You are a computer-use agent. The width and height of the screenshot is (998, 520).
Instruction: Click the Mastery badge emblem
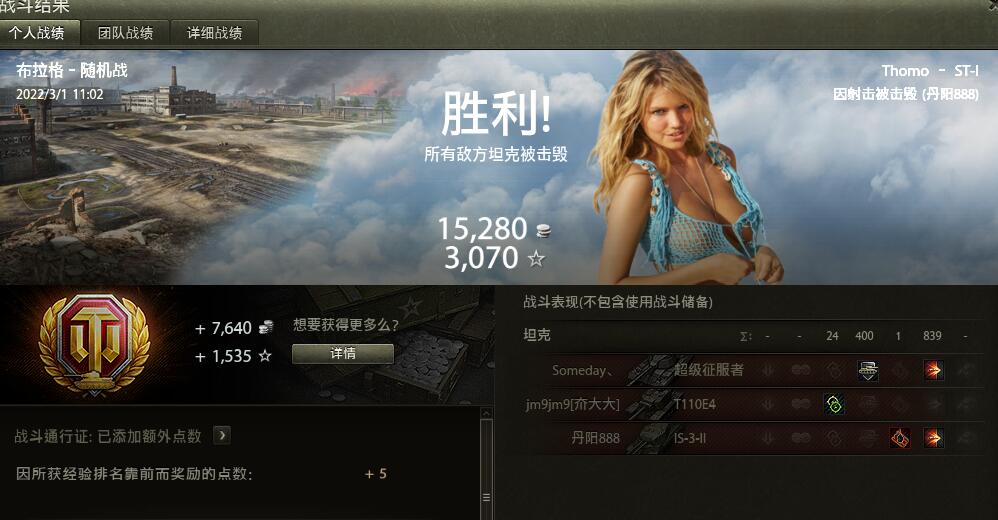95,344
